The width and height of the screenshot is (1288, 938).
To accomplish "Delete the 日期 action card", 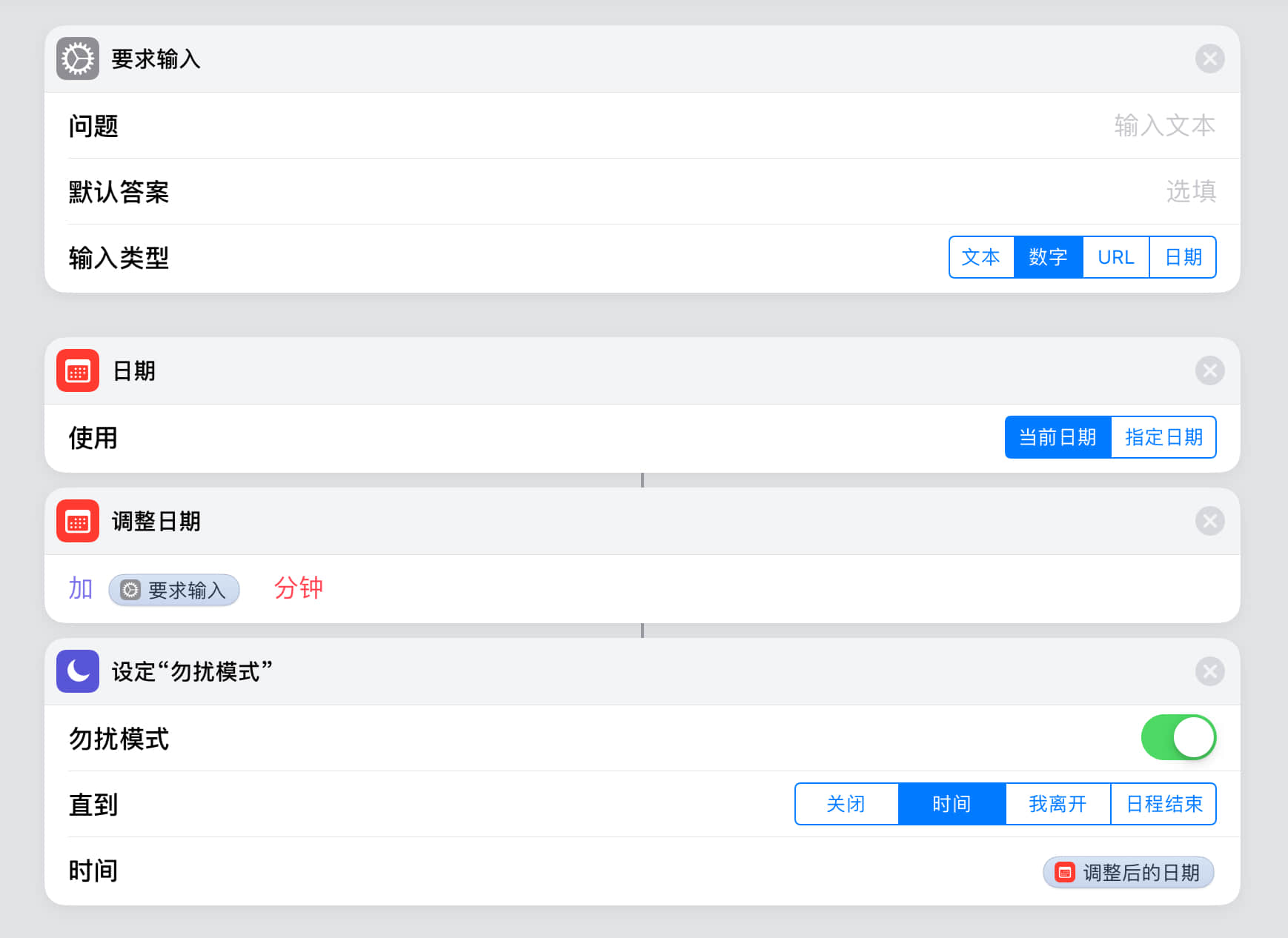I will (1209, 370).
